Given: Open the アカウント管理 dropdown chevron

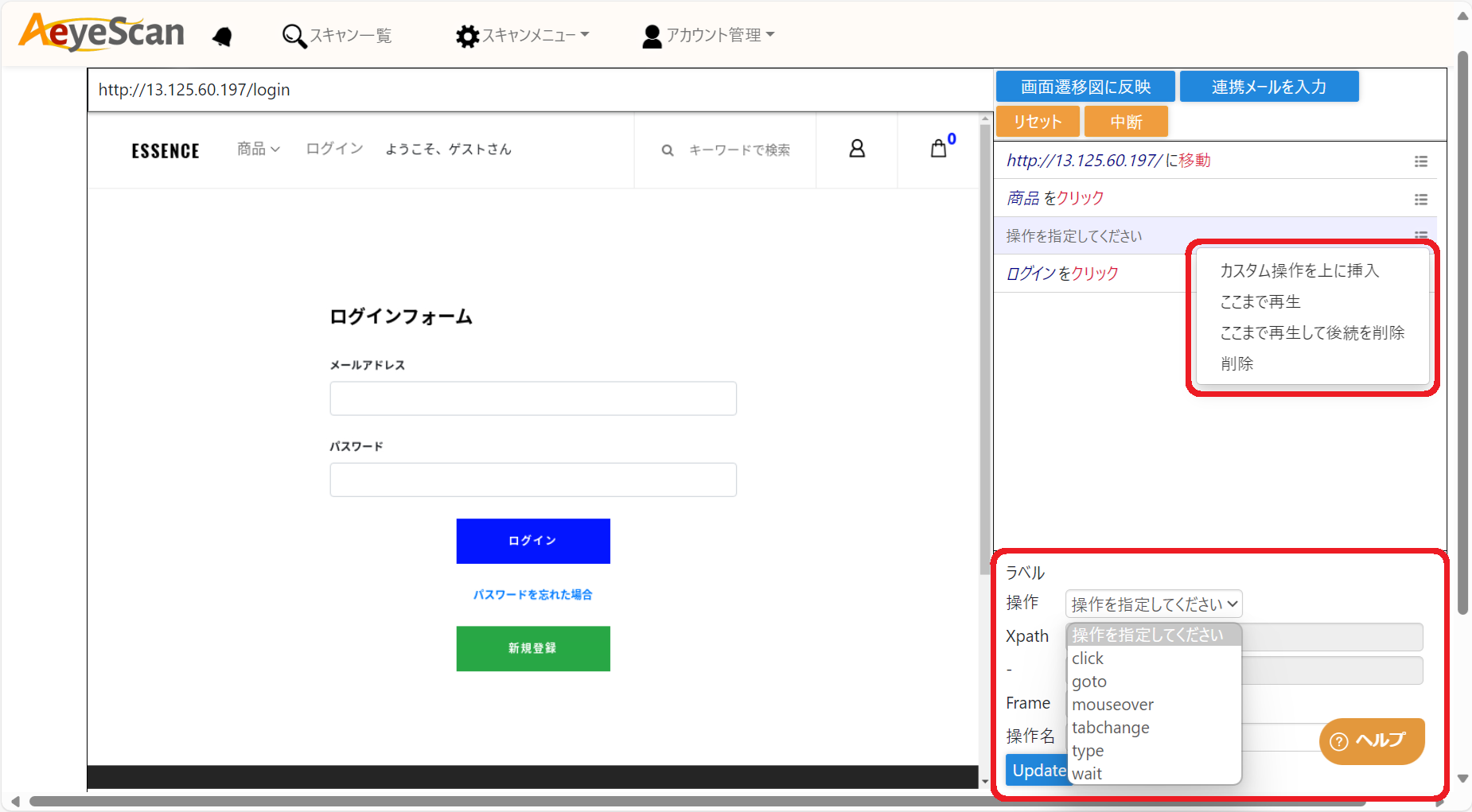Looking at the screenshot, I should tap(771, 35).
